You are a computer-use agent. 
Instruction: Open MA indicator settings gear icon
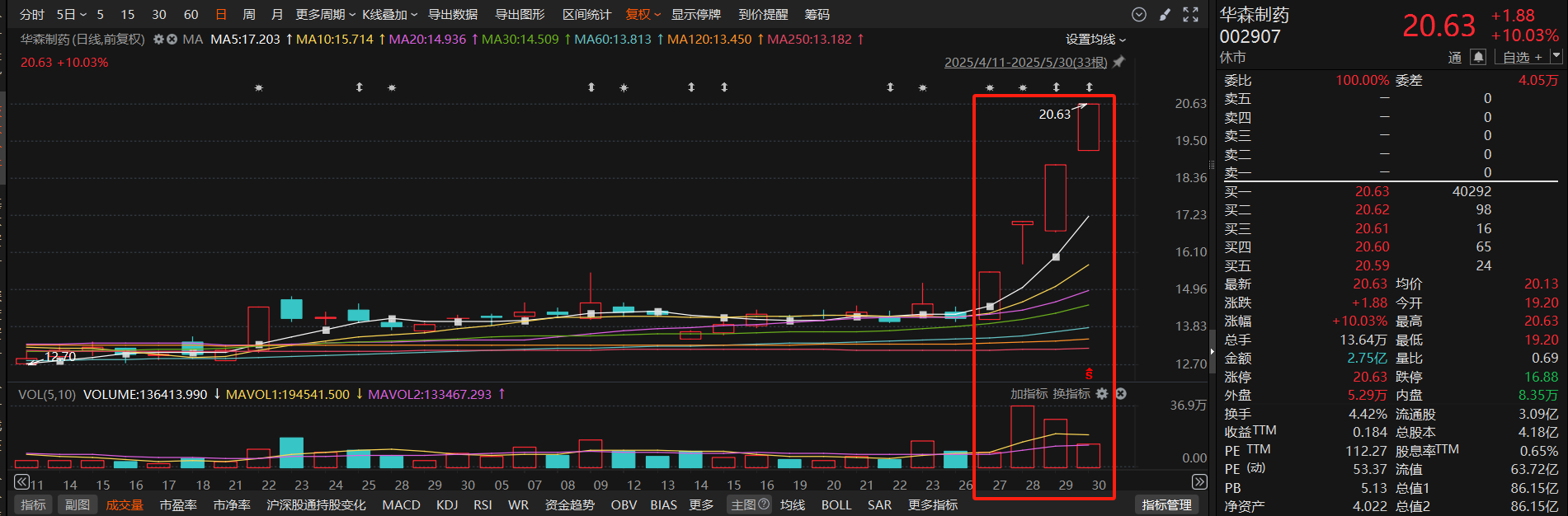click(158, 40)
